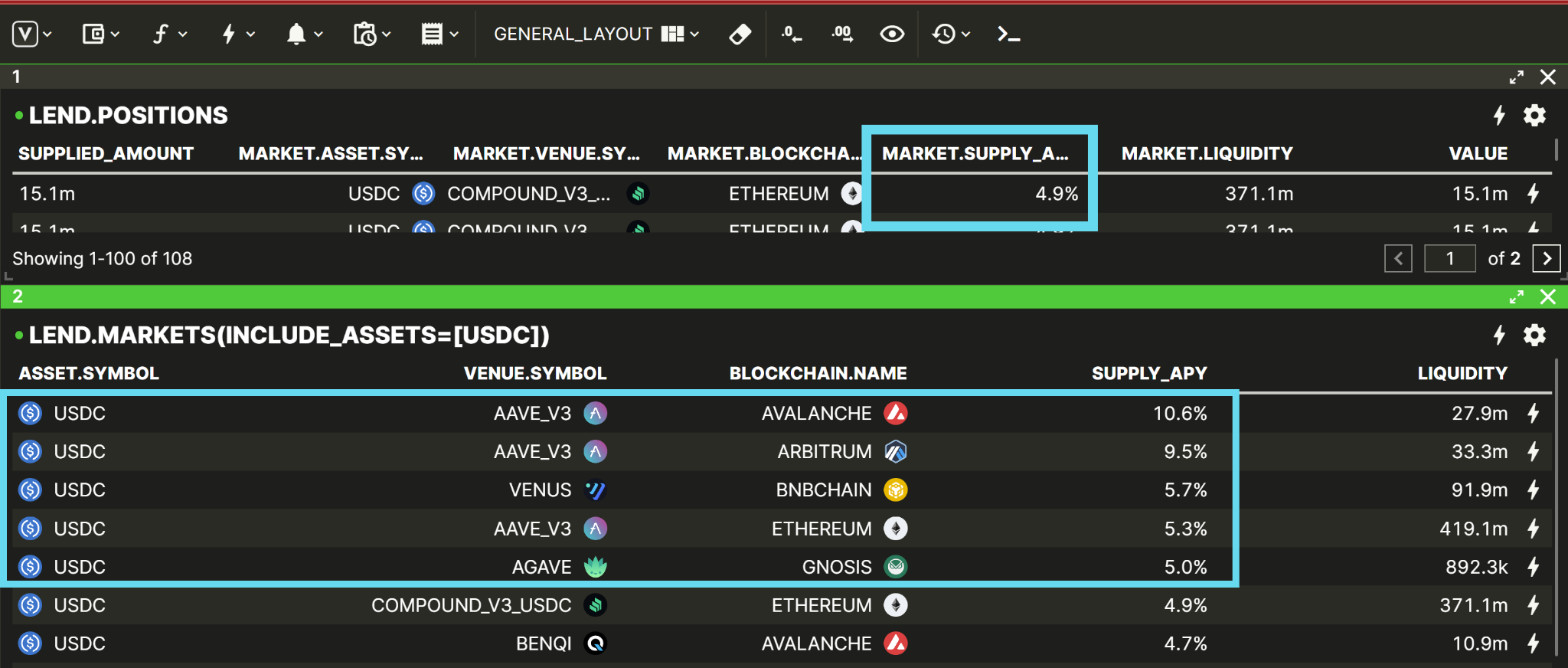
Task: Click lightning icon on BENQI AVALANCHE row
Action: coord(1533,643)
